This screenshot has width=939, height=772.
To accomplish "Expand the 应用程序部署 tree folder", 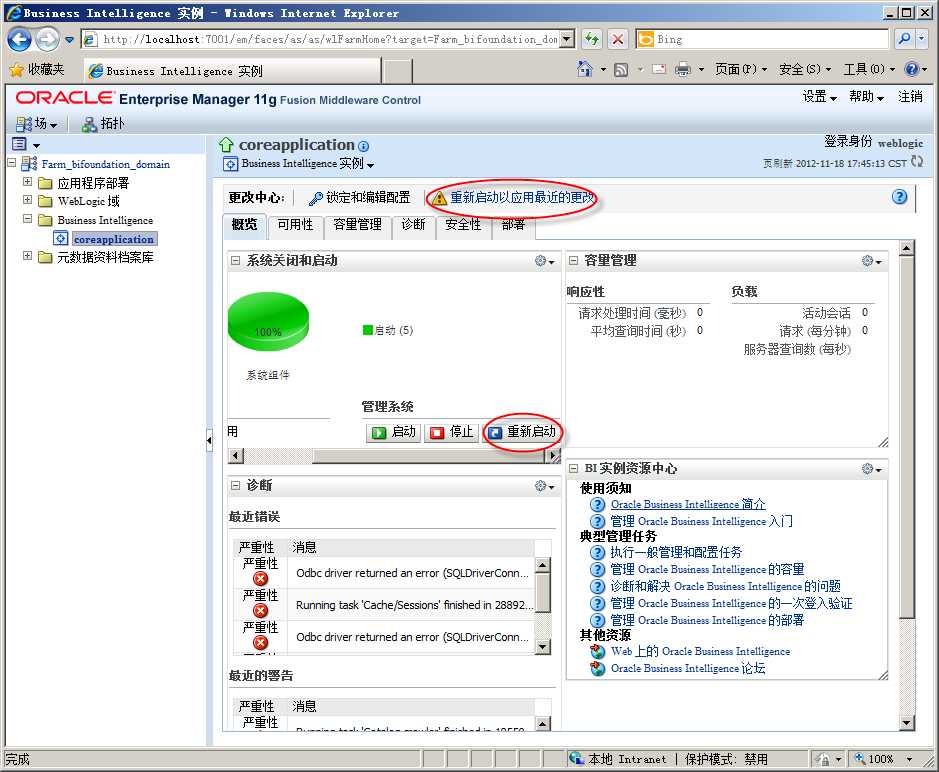I will pyautogui.click(x=28, y=181).
